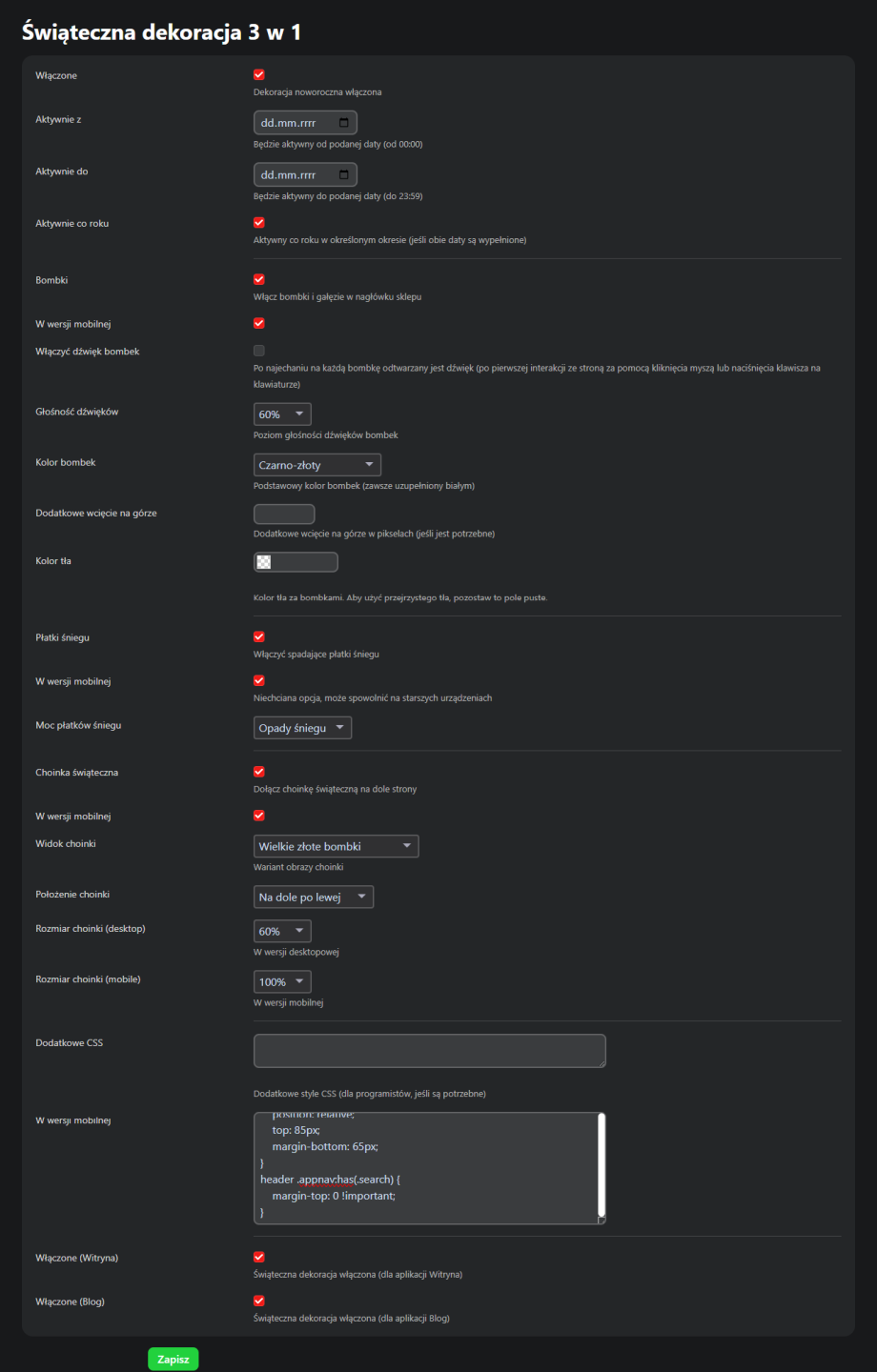Image resolution: width=877 pixels, height=1372 pixels.
Task: Uncheck the 'Włączone' decoration checkbox
Action: coord(259,75)
